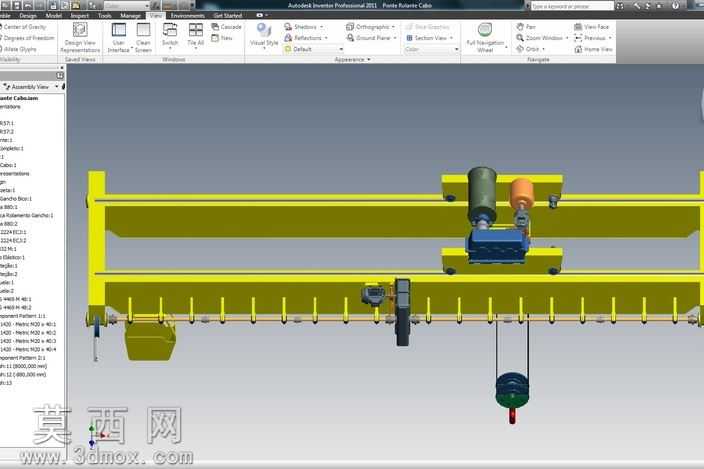The height and width of the screenshot is (469, 704).
Task: Switch to the Inspect tab
Action: (x=79, y=15)
